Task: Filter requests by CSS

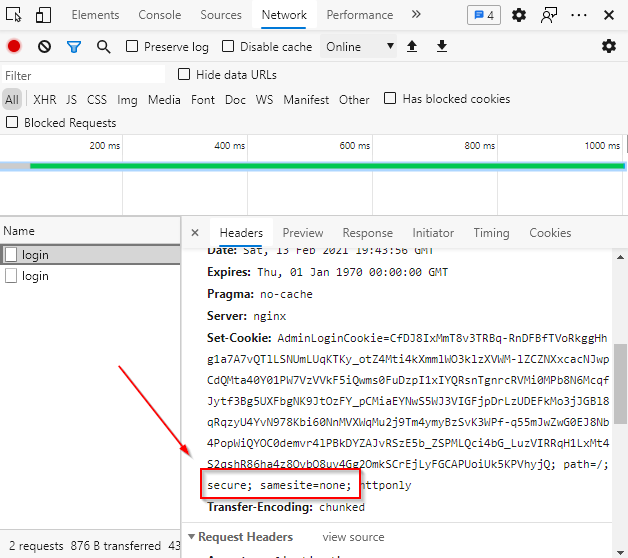Action: (x=97, y=99)
